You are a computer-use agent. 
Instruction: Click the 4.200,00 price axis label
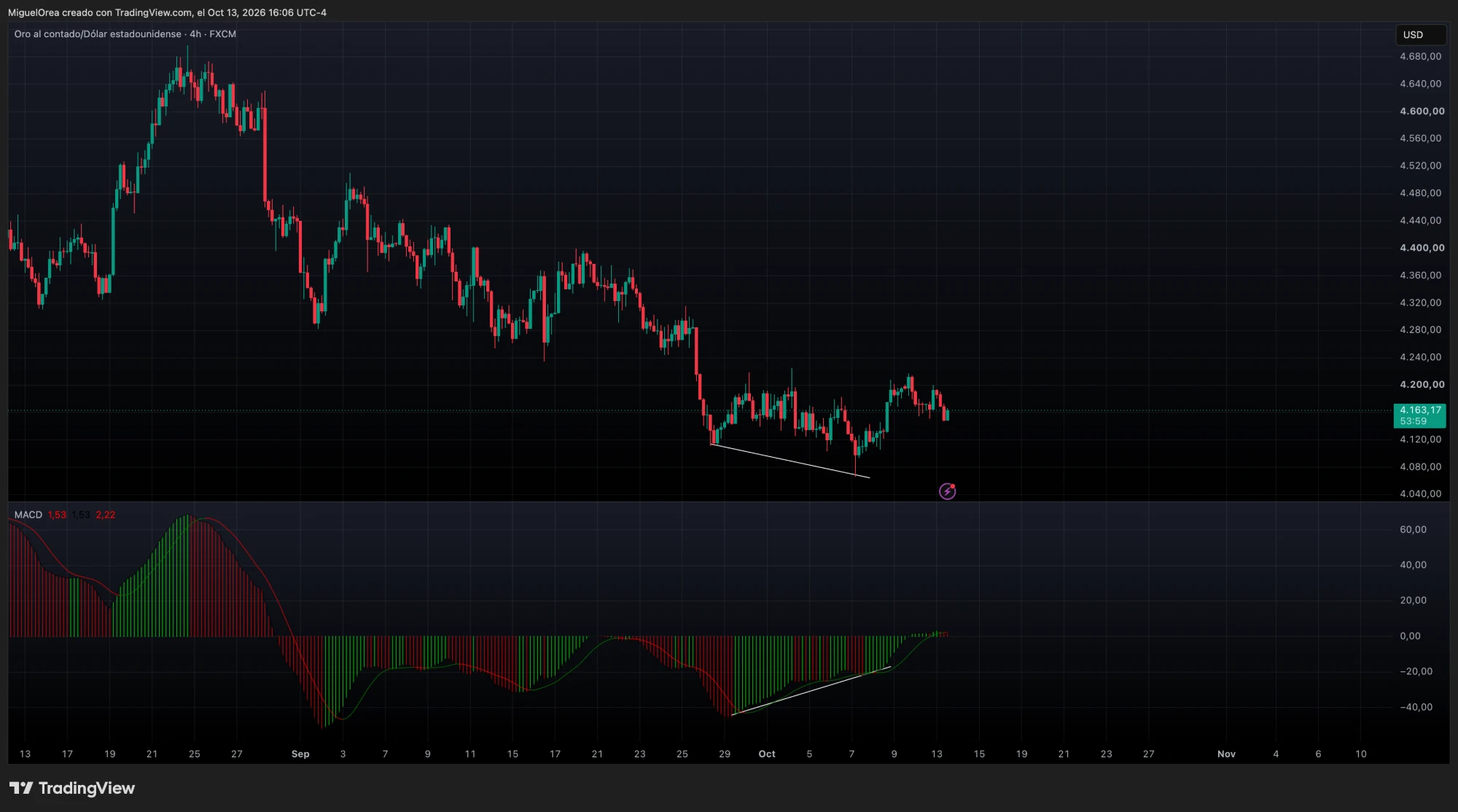1422,384
